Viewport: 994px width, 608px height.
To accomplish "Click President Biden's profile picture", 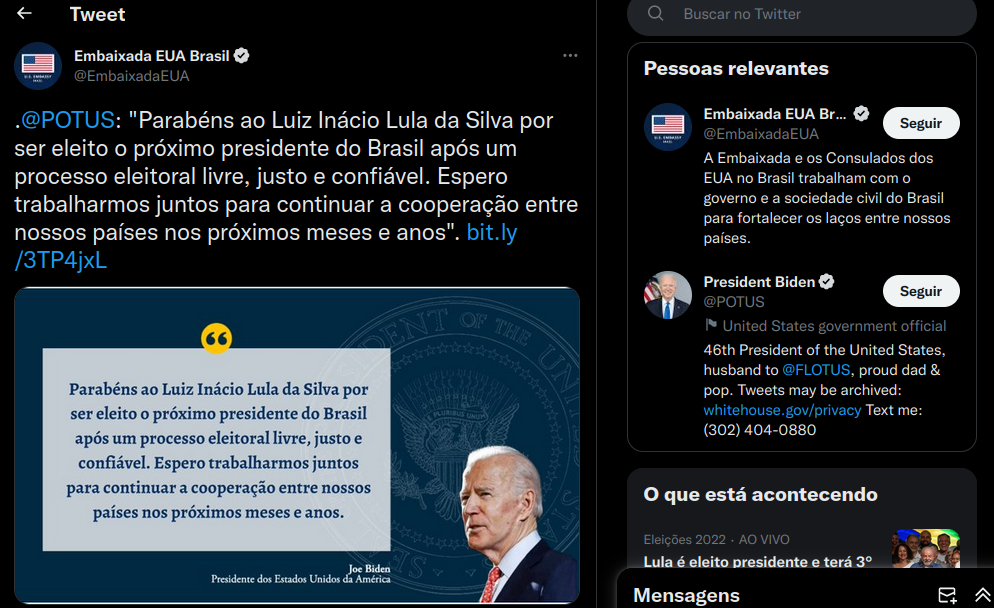I will [668, 295].
